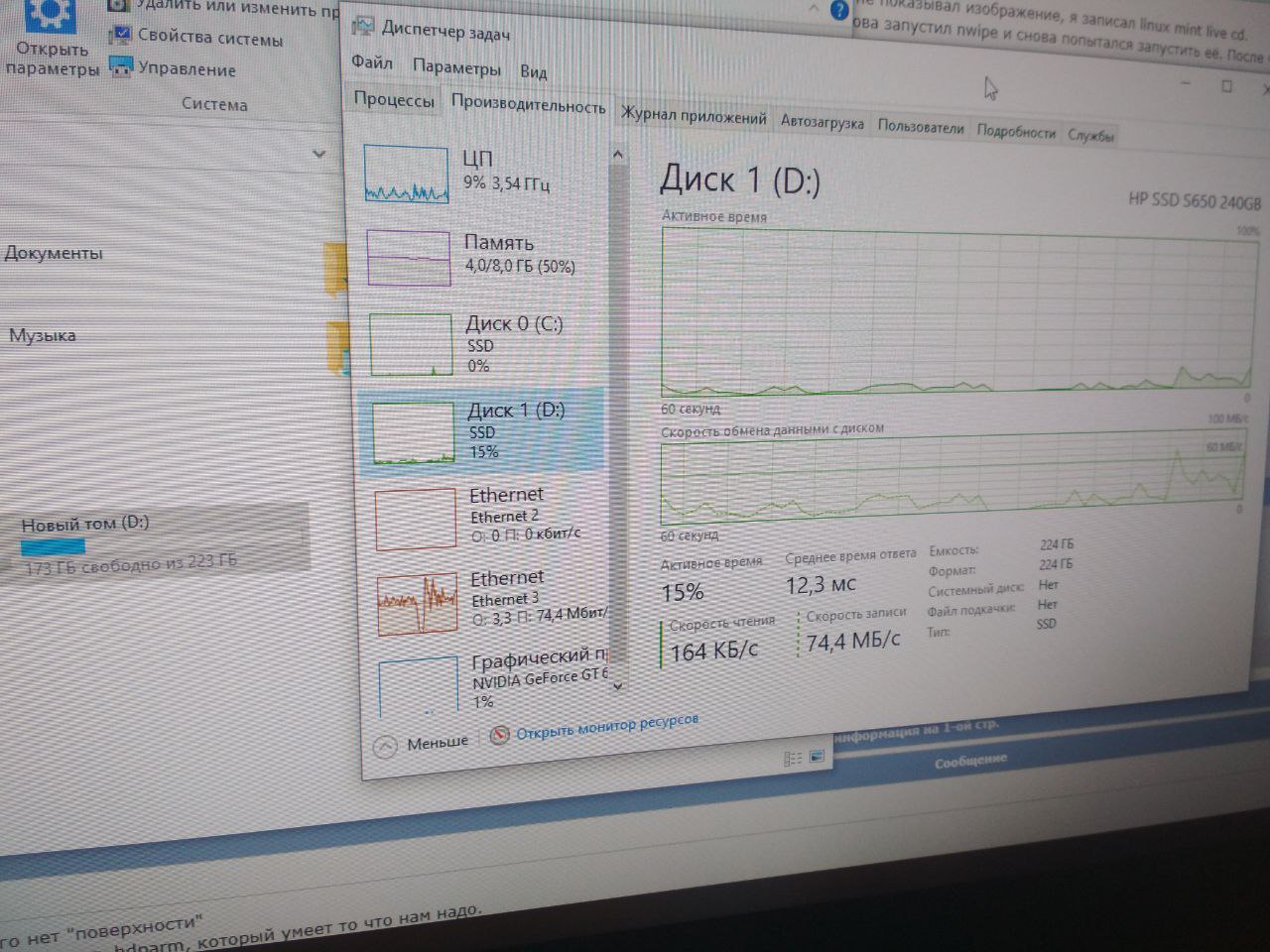Screen dimensions: 1270x952
Task: Click the sidebar scrollbar down arrow
Action: point(618,684)
